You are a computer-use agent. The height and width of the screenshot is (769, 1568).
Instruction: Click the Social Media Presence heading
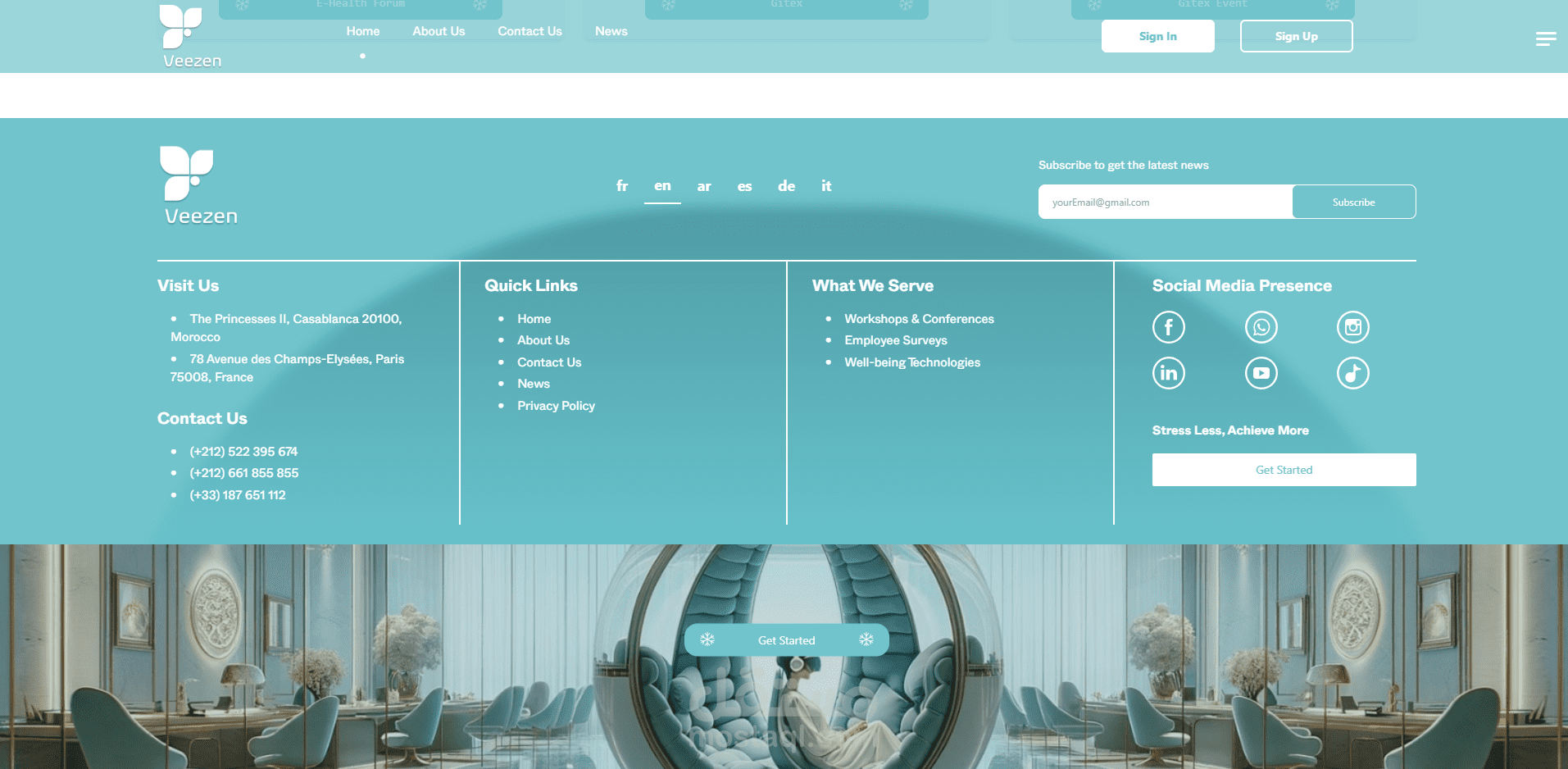coord(1242,285)
